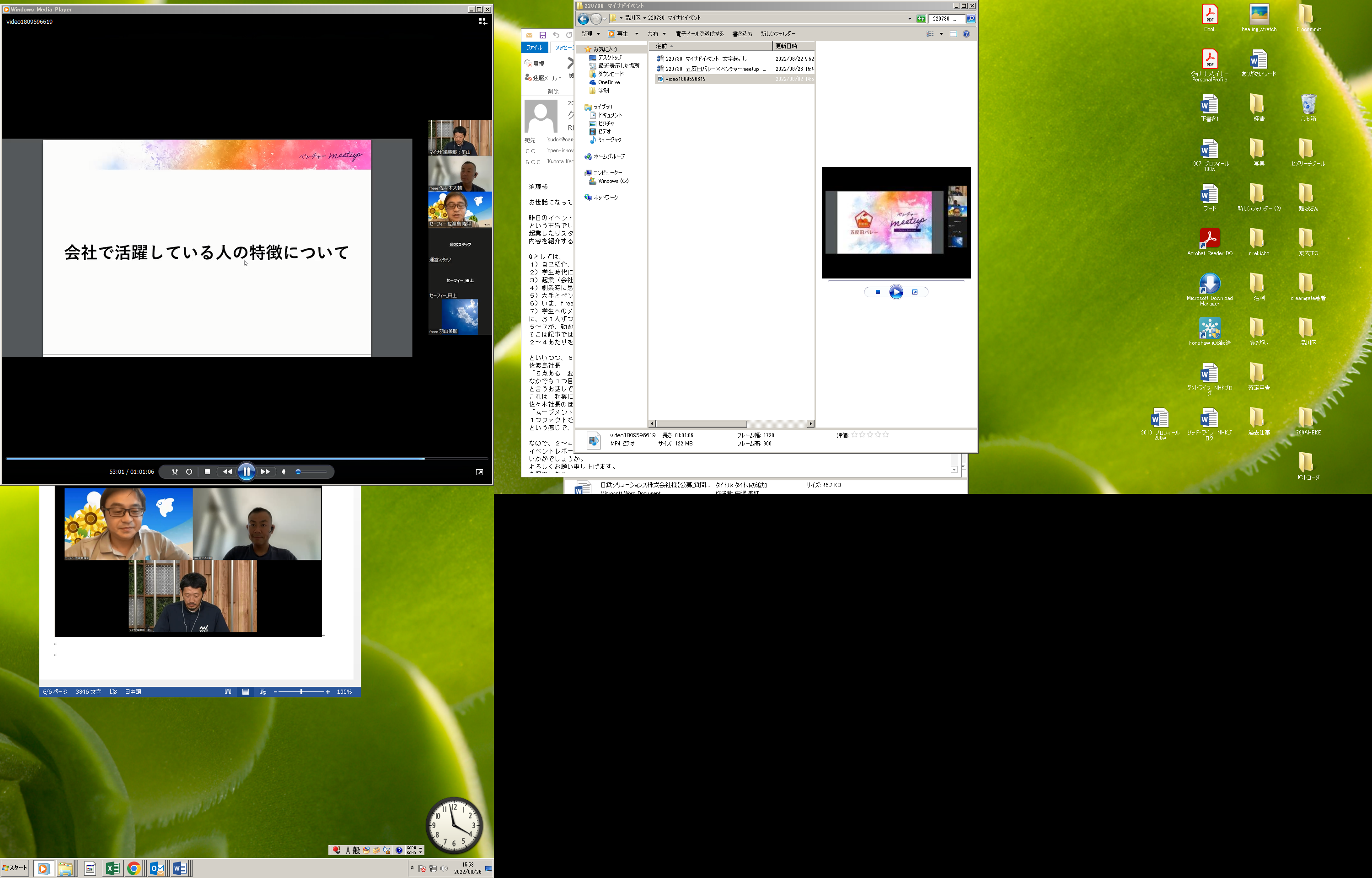Click 新しいフォルダー button

[777, 34]
